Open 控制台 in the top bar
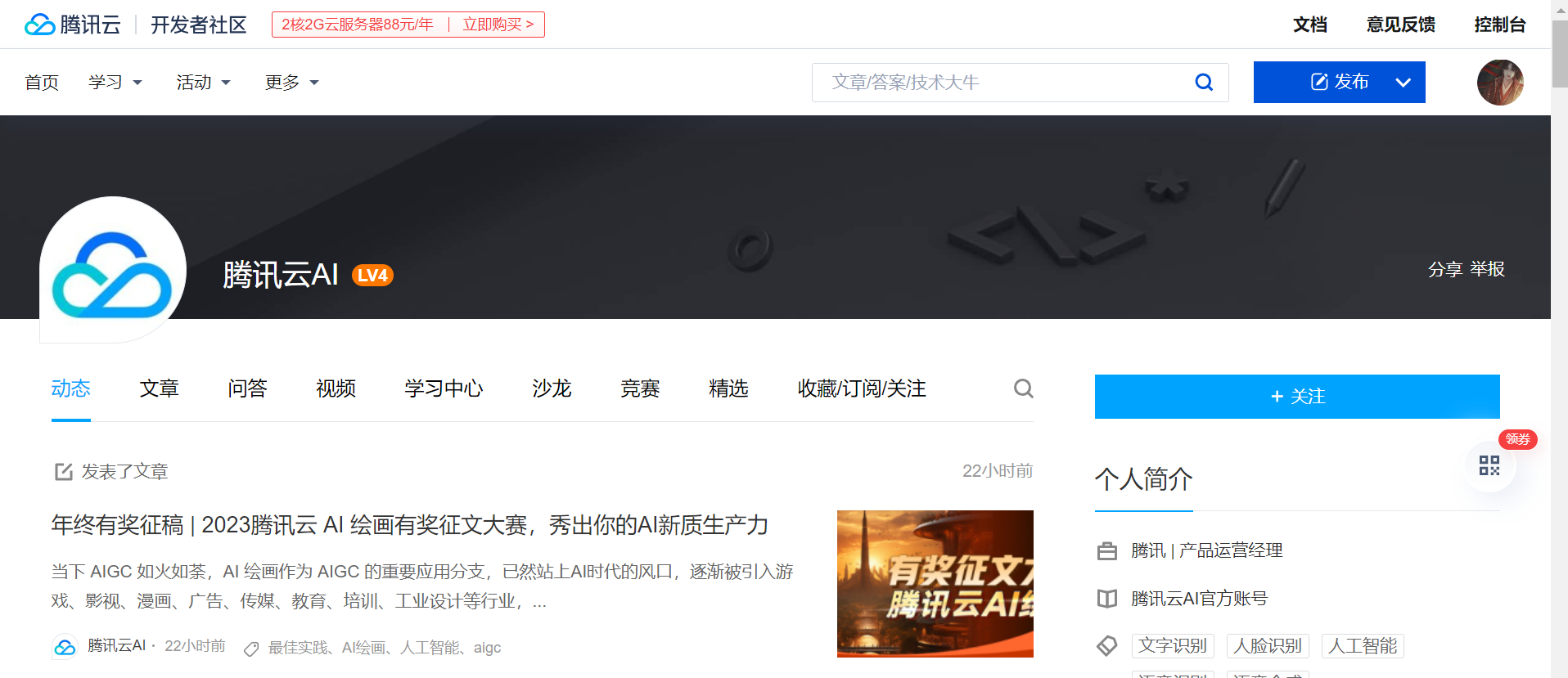 tap(1500, 25)
